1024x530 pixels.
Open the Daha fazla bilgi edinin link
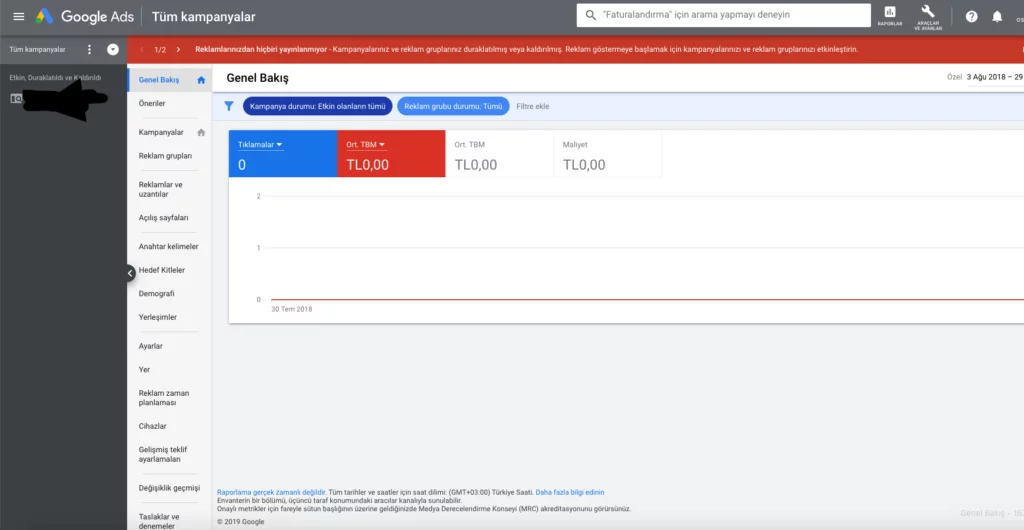coord(570,492)
